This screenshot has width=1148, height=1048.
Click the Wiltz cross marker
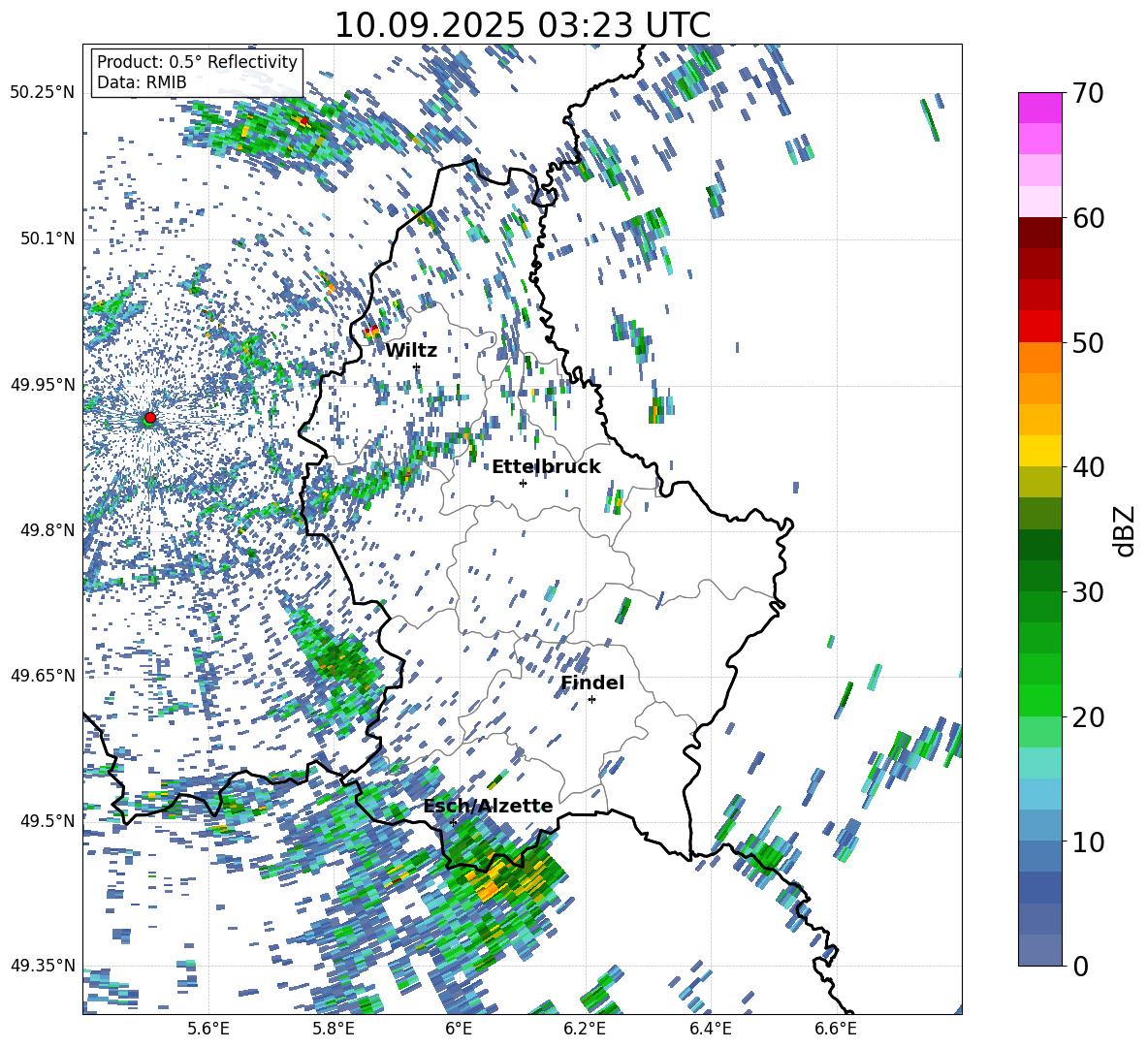point(417,366)
